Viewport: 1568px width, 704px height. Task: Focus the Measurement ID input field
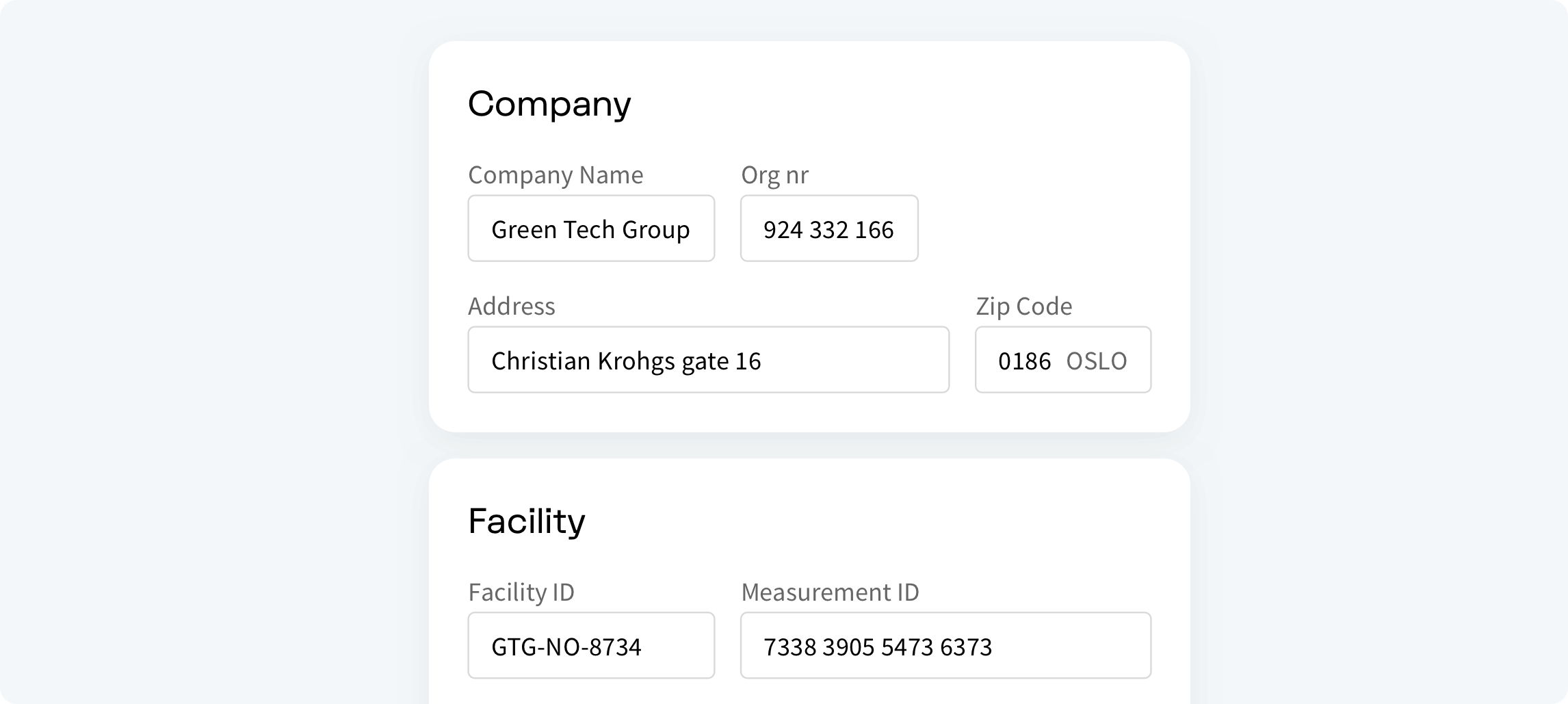945,645
